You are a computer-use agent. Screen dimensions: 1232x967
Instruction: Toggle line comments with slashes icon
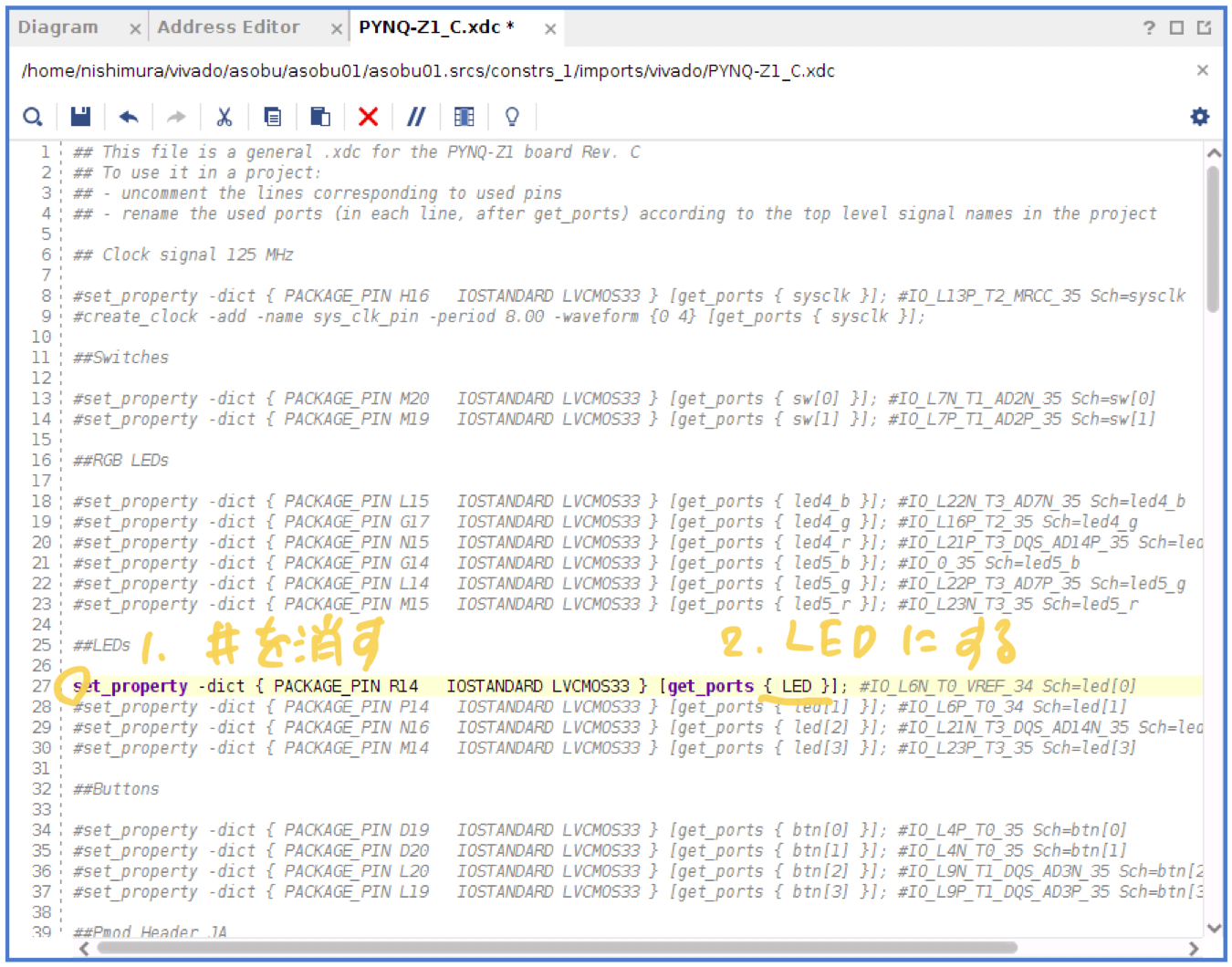coord(416,117)
